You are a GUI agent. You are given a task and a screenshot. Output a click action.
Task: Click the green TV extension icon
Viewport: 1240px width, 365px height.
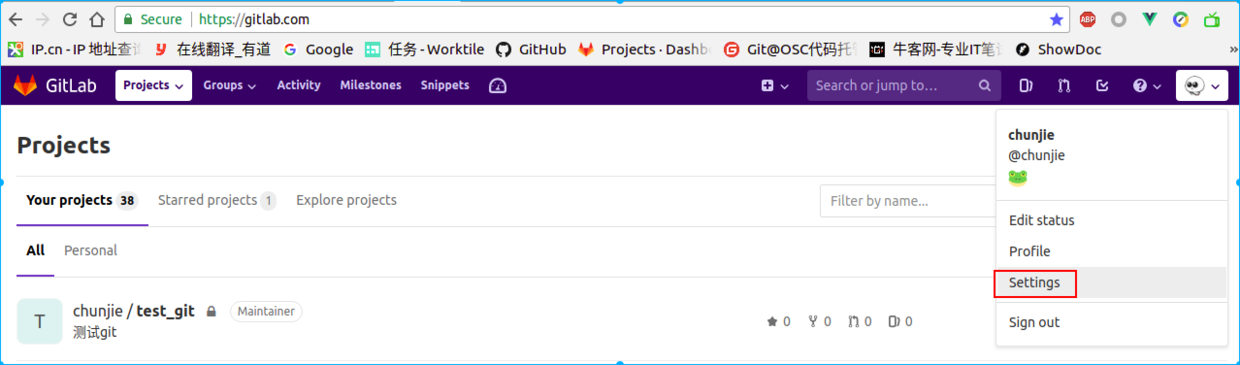click(x=1212, y=19)
